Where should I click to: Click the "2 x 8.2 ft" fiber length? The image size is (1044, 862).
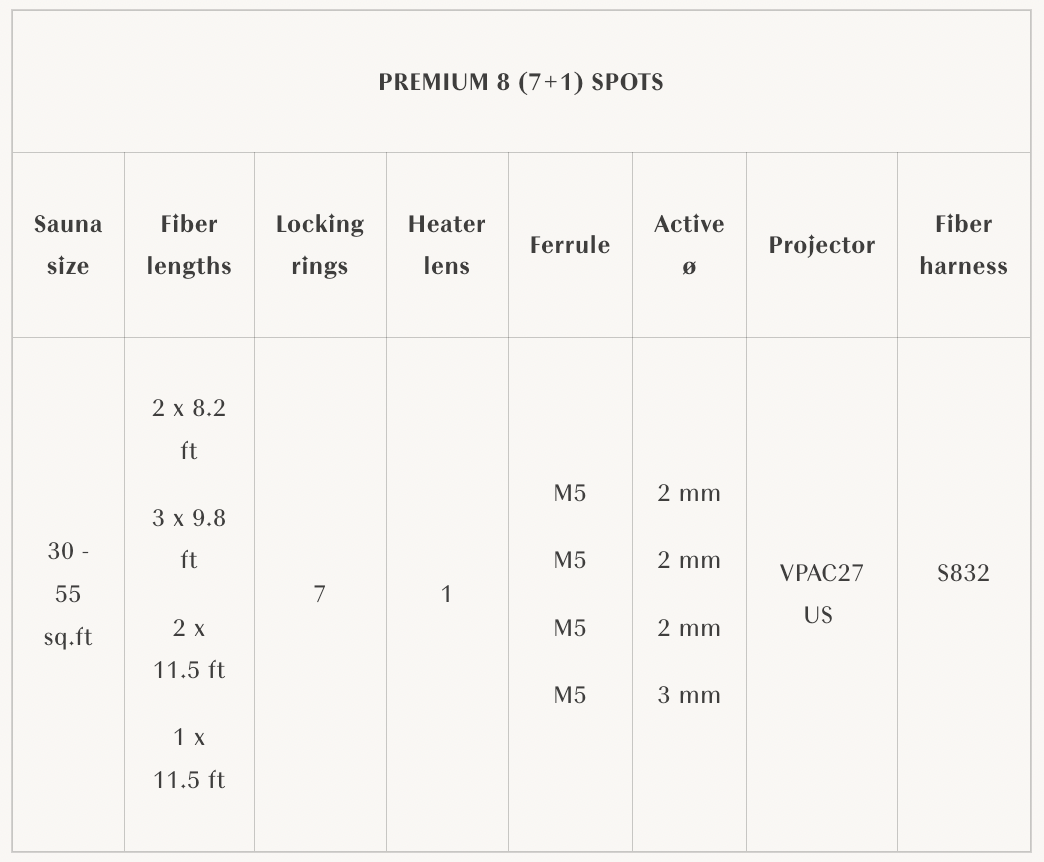(x=189, y=429)
